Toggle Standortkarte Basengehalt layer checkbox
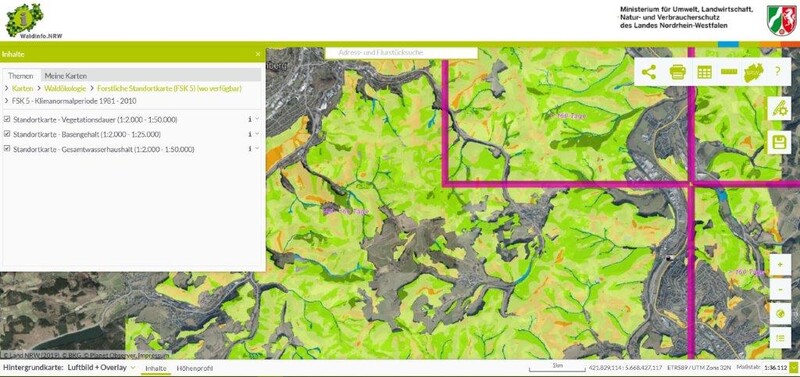This screenshot has width=800, height=377. [7, 134]
